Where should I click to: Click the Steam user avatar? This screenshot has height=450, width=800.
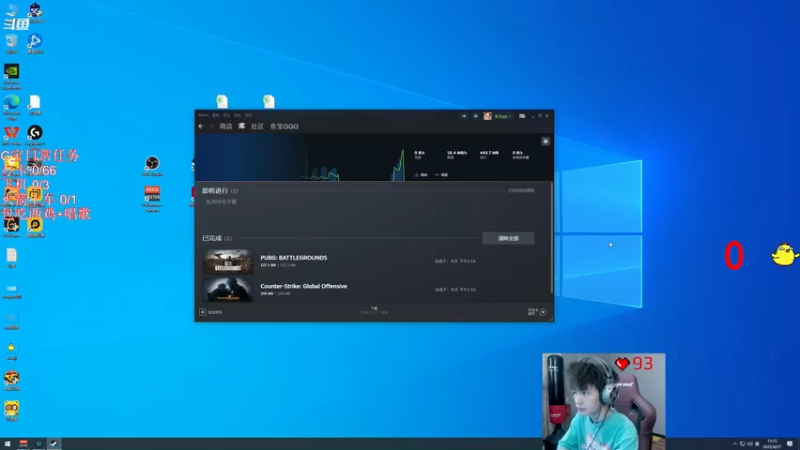click(x=487, y=116)
